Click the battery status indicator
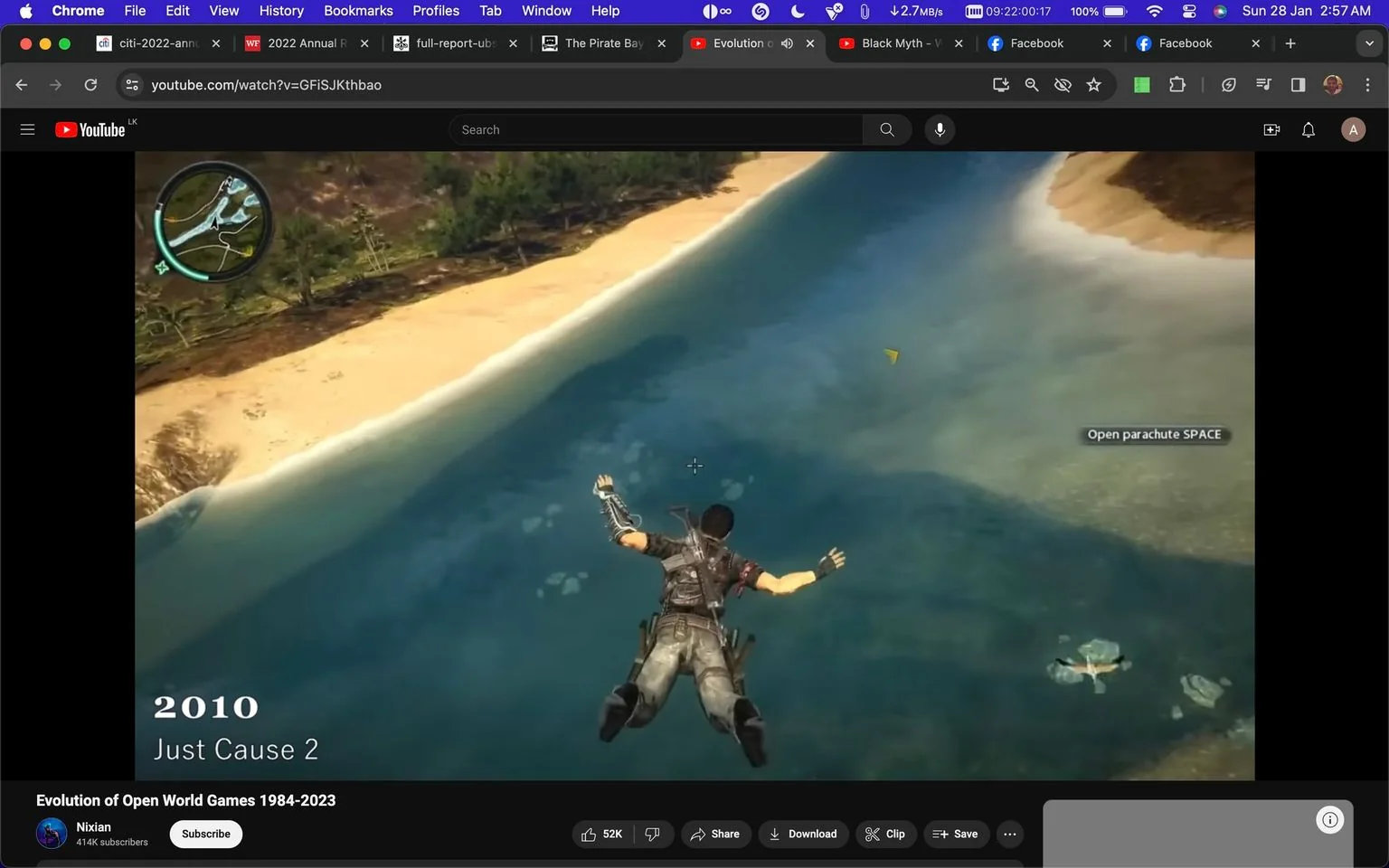 click(1098, 11)
